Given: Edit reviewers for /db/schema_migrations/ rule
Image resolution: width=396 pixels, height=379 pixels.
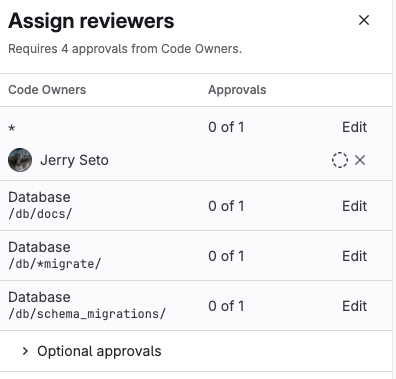Looking at the screenshot, I should click(x=354, y=306).
